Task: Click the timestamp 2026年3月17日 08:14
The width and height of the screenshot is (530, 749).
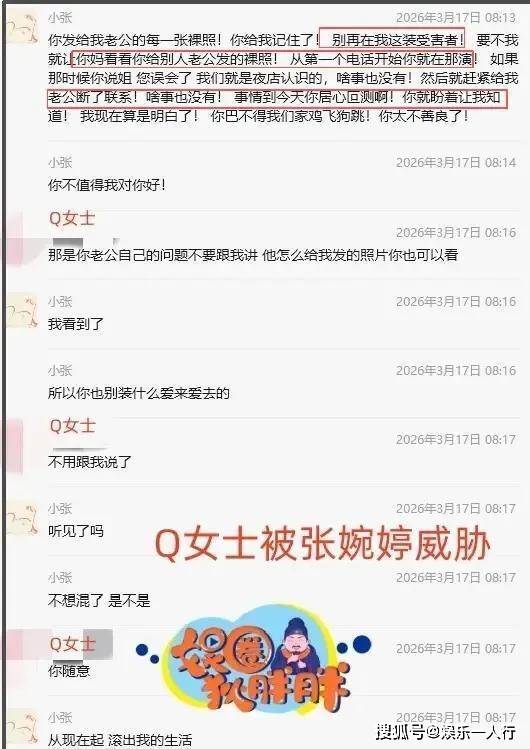Action: [x=456, y=162]
